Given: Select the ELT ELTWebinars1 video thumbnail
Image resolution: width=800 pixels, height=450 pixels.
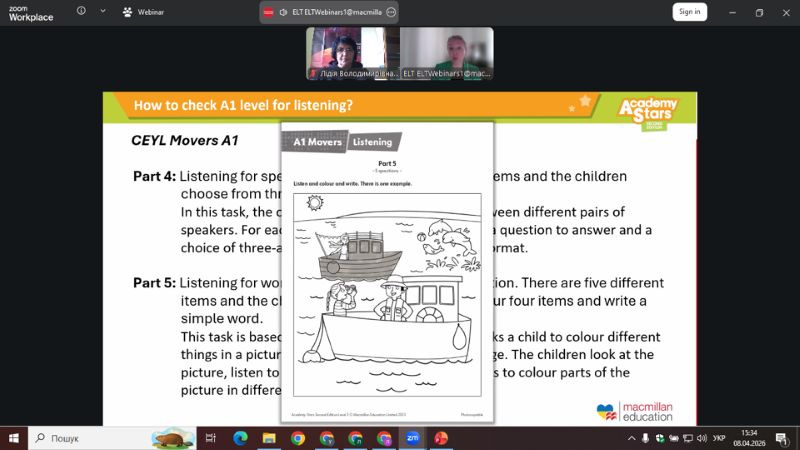Looking at the screenshot, I should coord(446,54).
